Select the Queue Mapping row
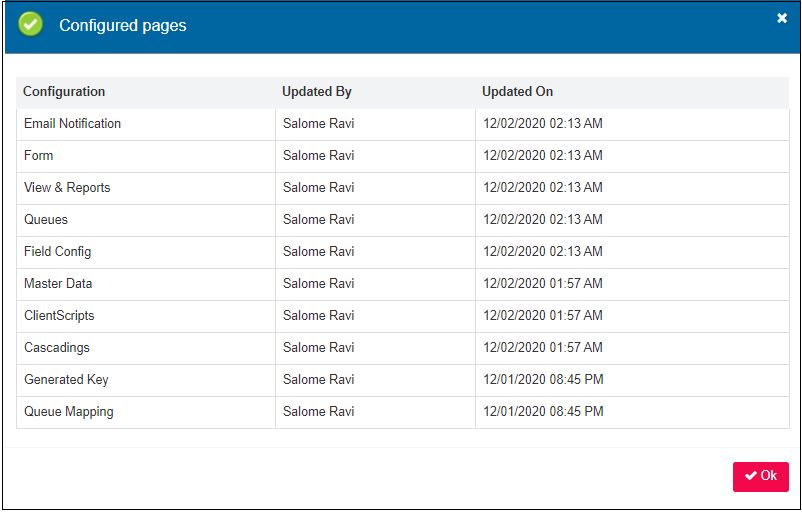The height and width of the screenshot is (514, 802). pos(69,412)
